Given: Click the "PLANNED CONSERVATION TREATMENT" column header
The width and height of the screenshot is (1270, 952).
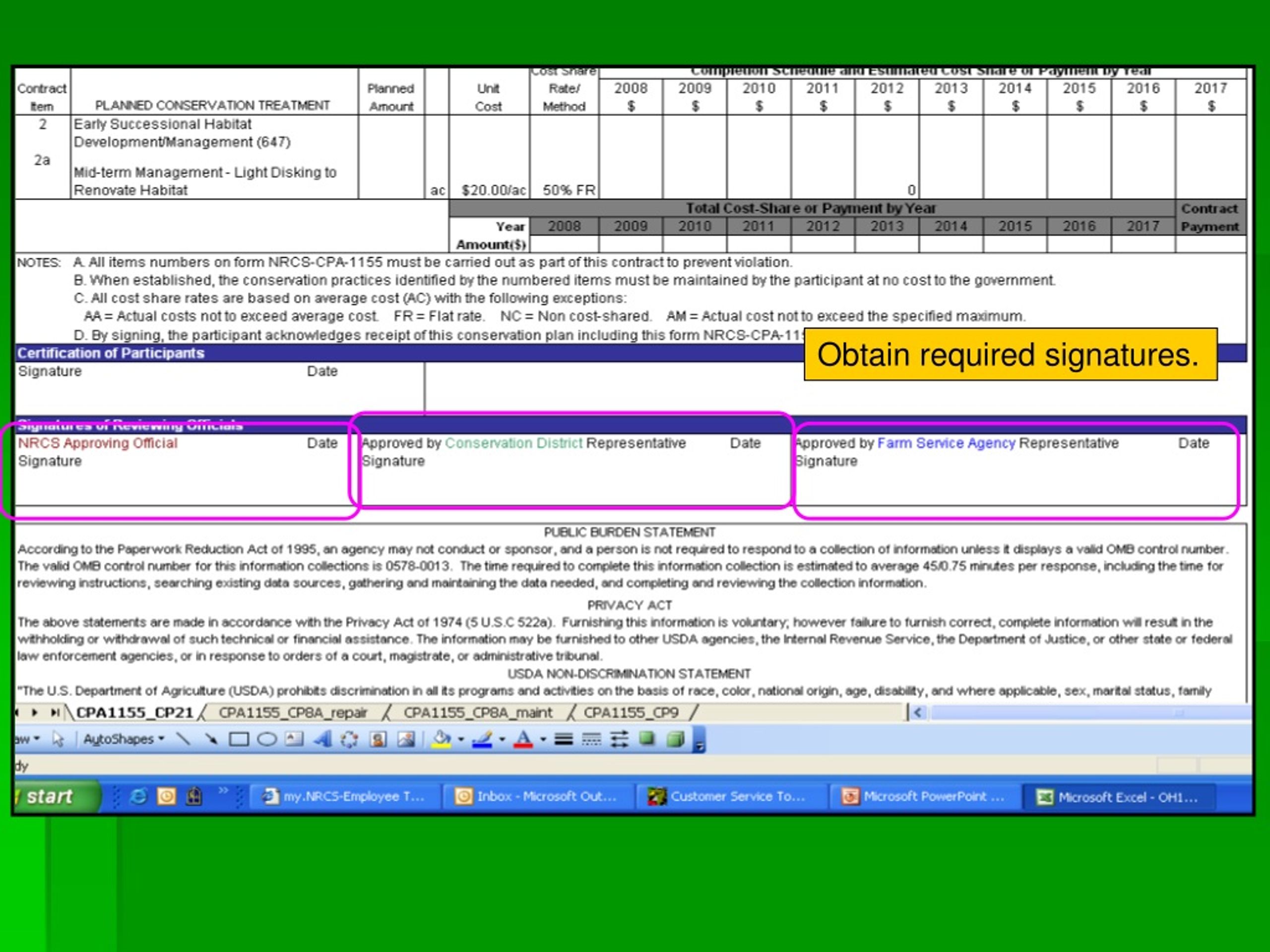Looking at the screenshot, I should [212, 106].
